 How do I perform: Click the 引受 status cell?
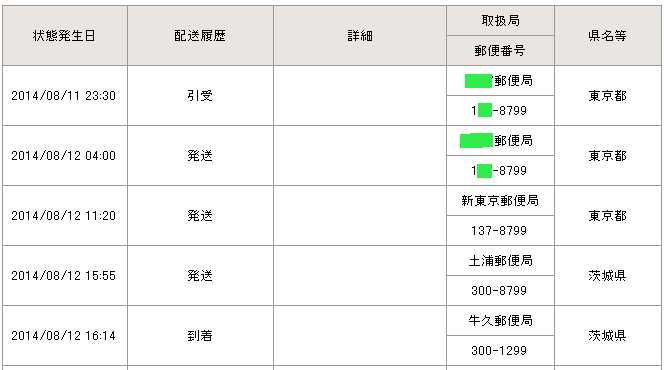(200, 96)
